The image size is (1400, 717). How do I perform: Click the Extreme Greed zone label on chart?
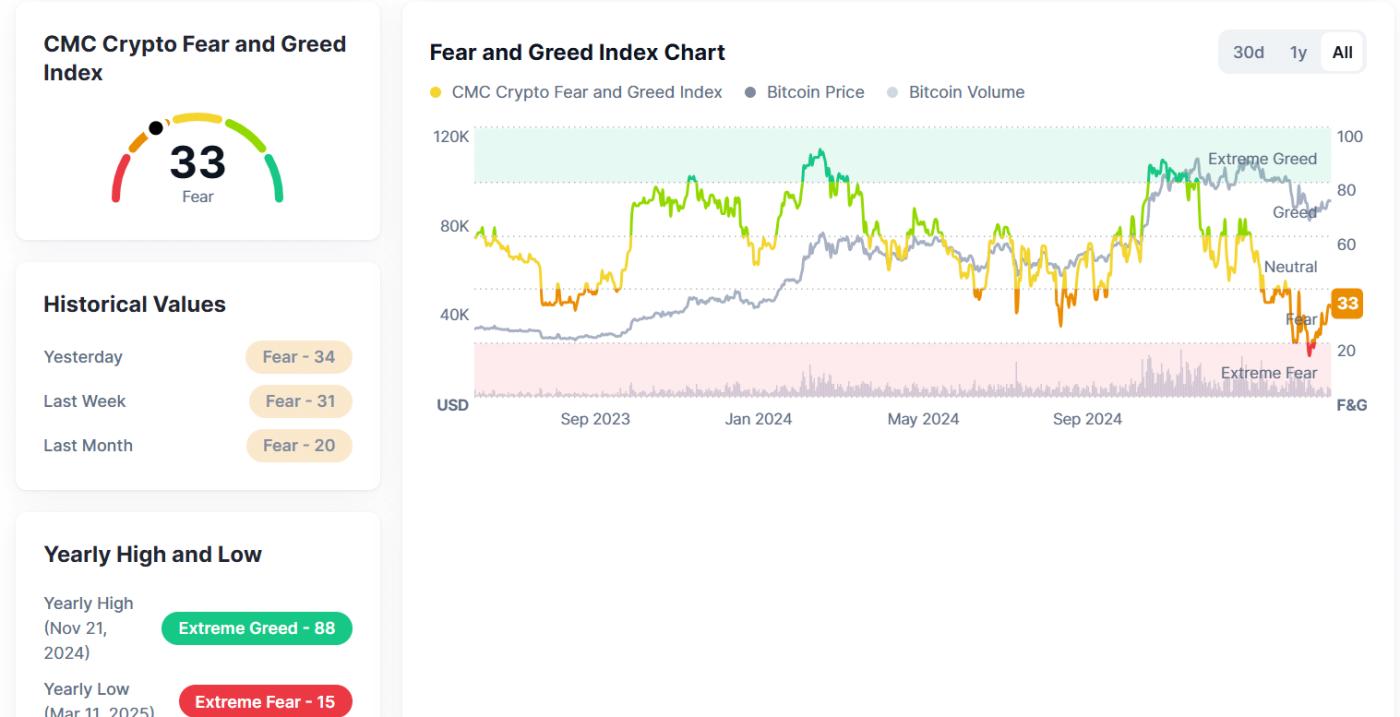point(1260,158)
